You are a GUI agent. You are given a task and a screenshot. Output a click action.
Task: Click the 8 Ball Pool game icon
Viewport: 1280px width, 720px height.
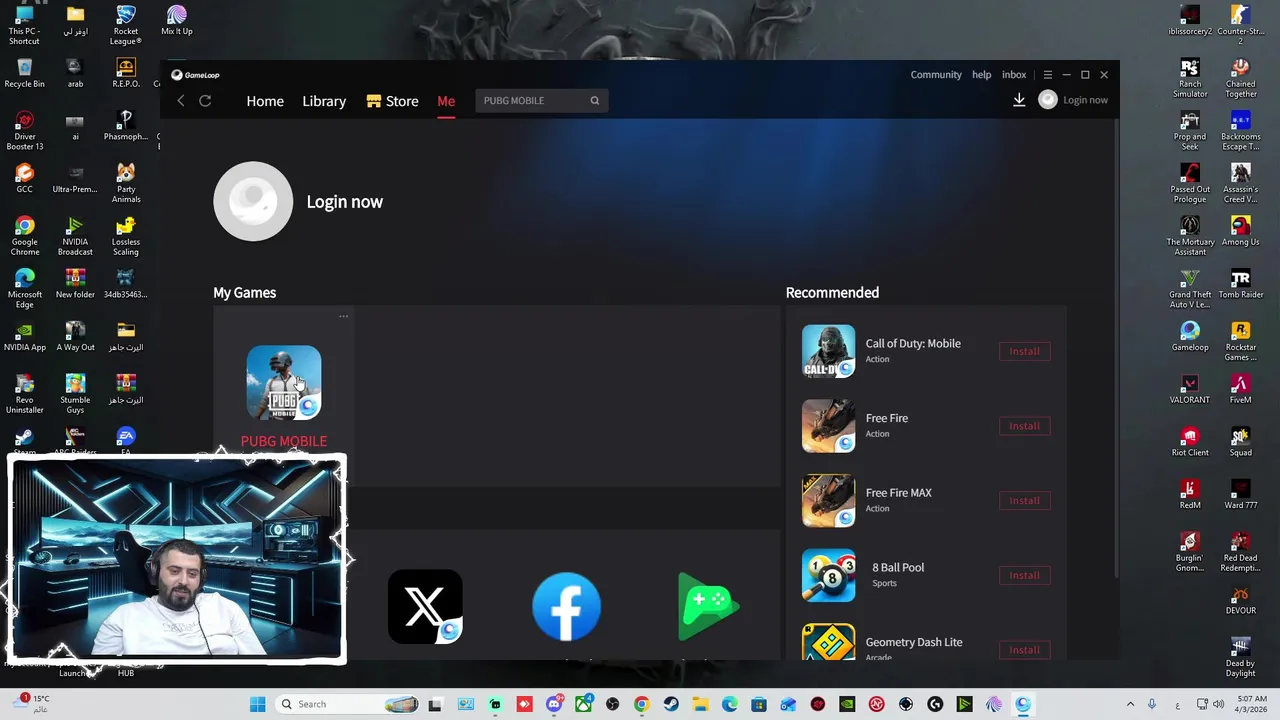coord(828,575)
